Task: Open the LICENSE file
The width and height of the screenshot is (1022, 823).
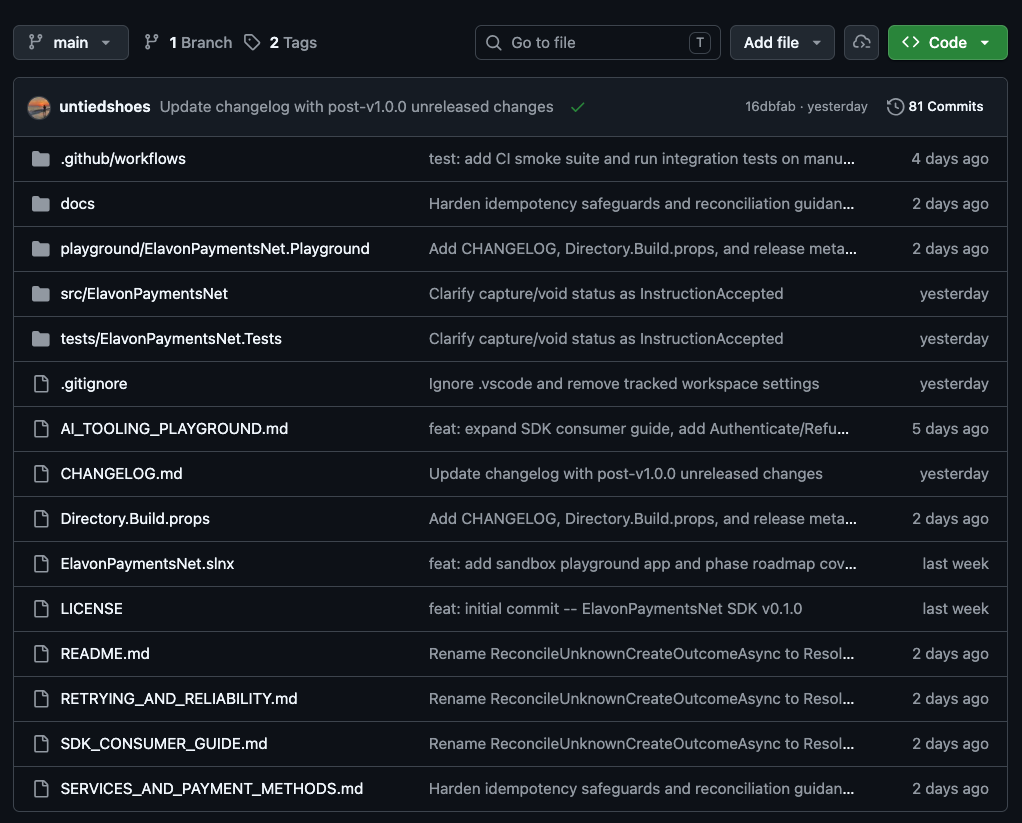Action: [x=91, y=608]
